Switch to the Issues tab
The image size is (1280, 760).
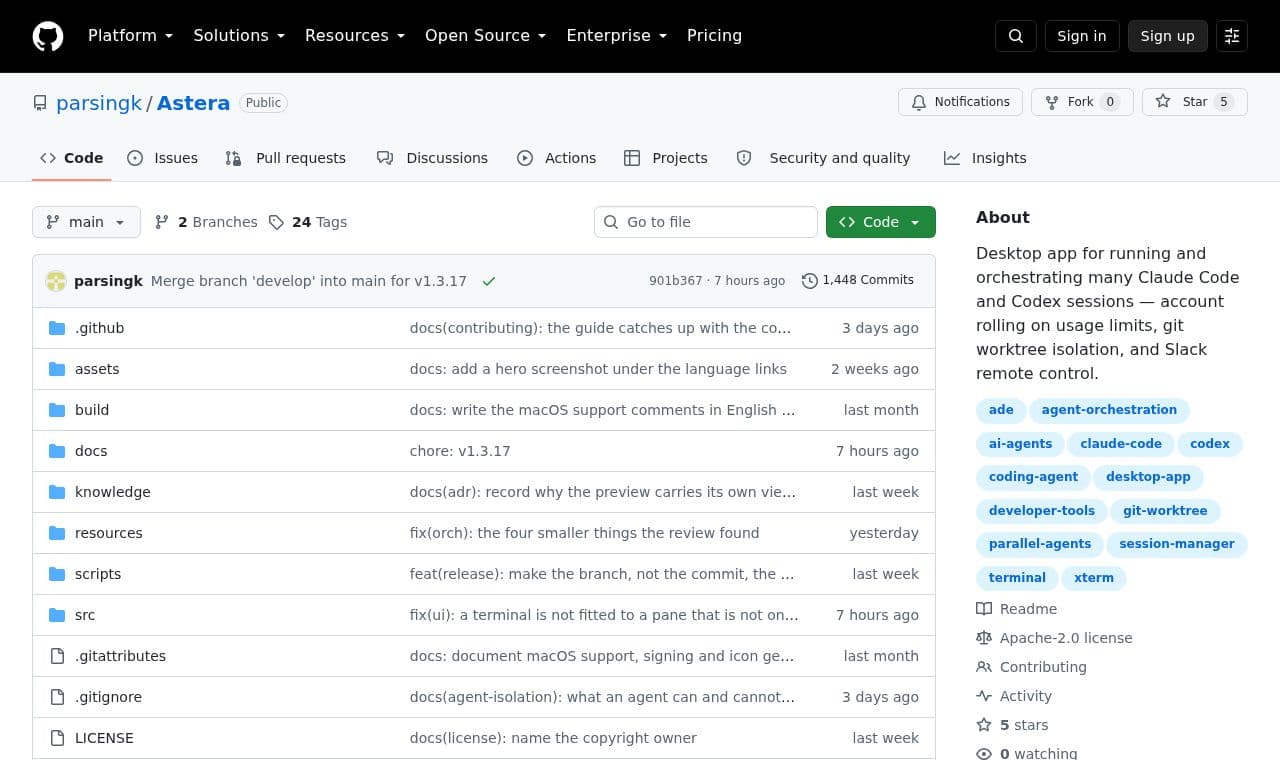163,158
